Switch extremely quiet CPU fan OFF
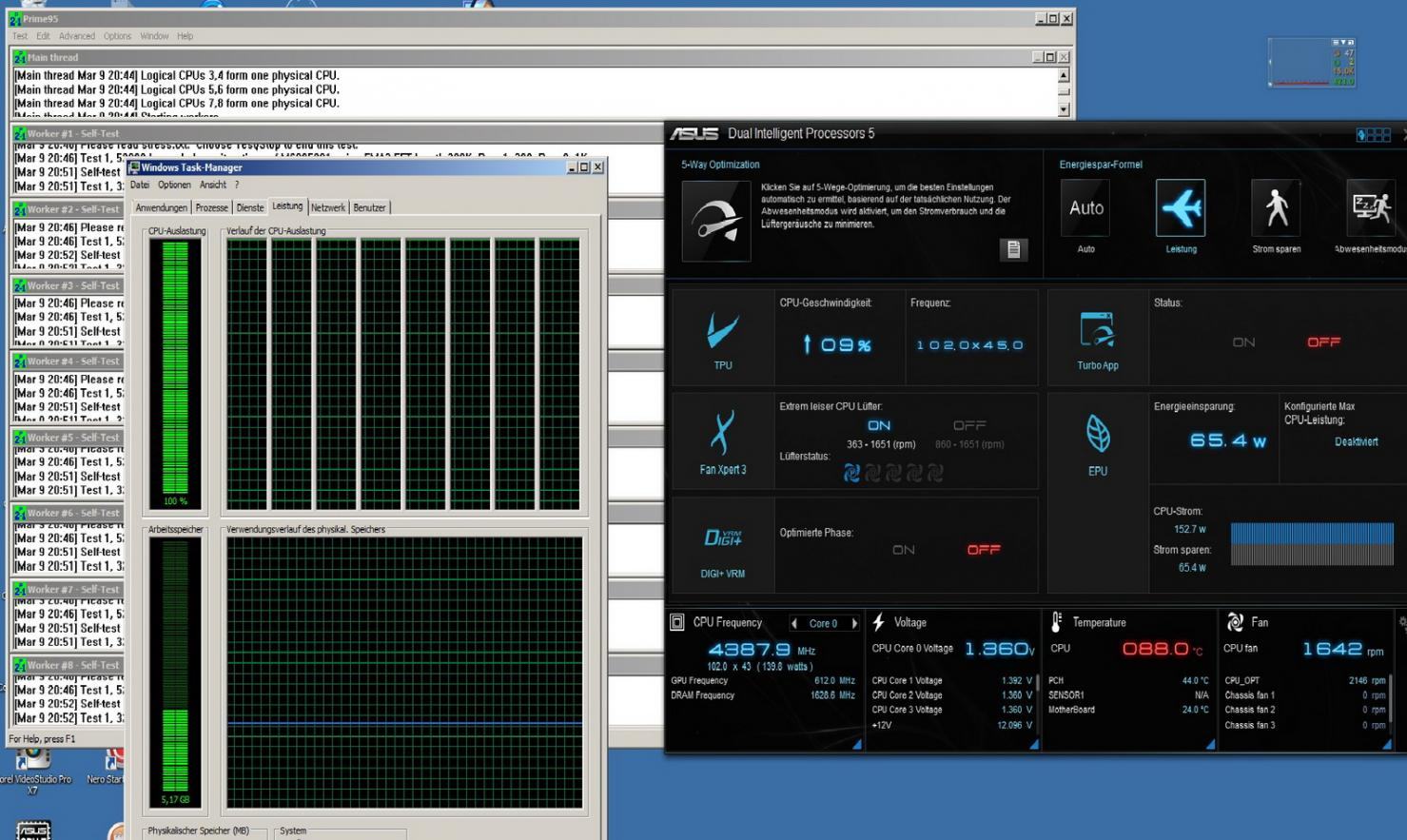The image size is (1407, 840). click(969, 425)
